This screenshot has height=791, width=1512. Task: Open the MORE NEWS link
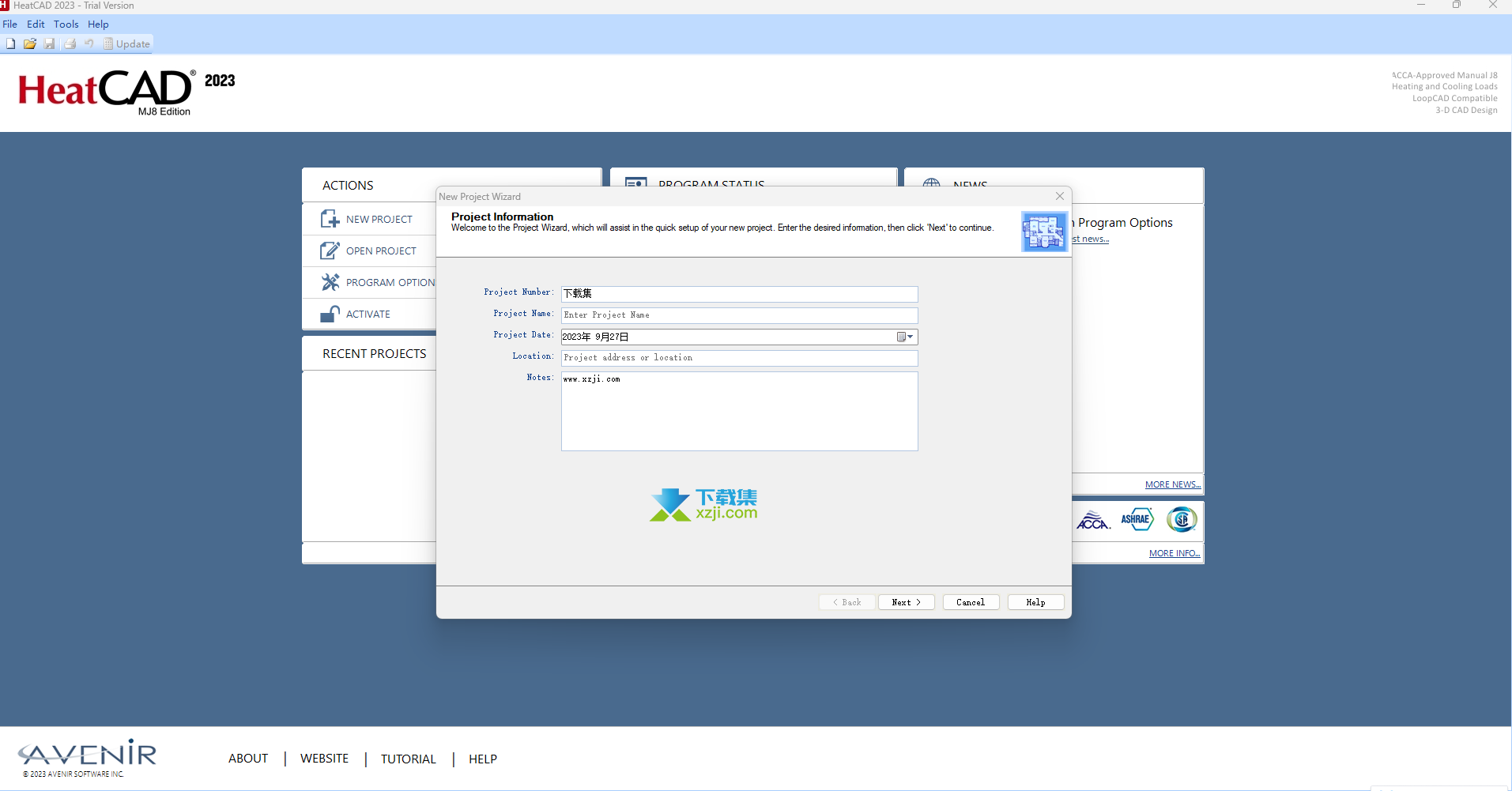1173,484
